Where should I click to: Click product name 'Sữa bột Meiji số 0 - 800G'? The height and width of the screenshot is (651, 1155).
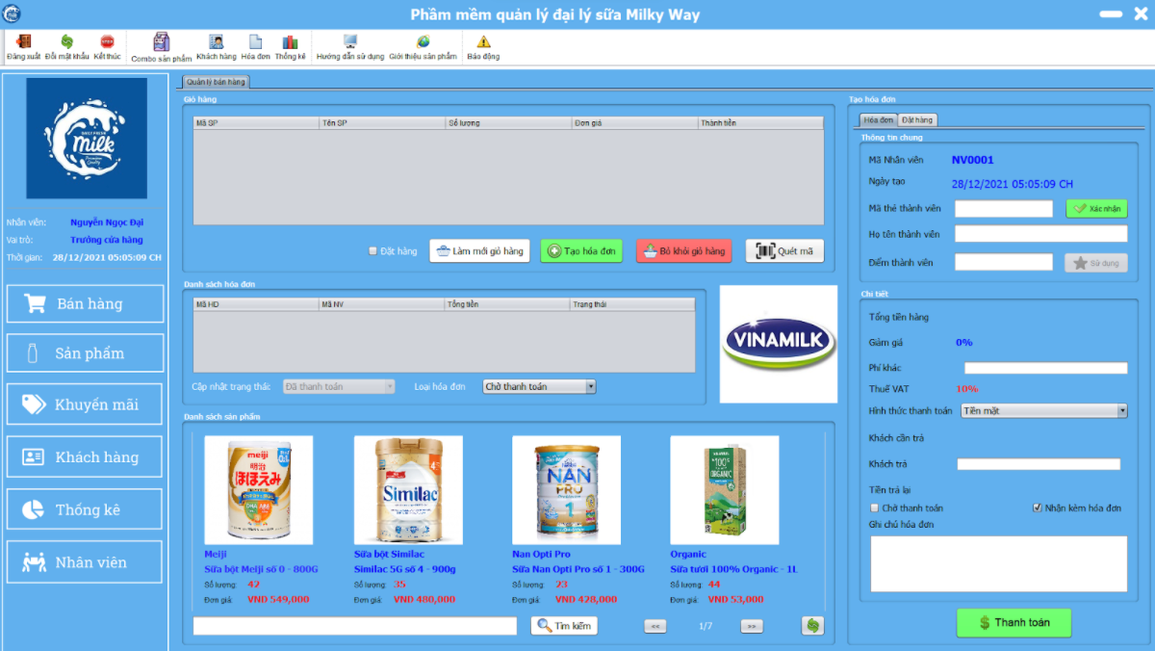[261, 569]
